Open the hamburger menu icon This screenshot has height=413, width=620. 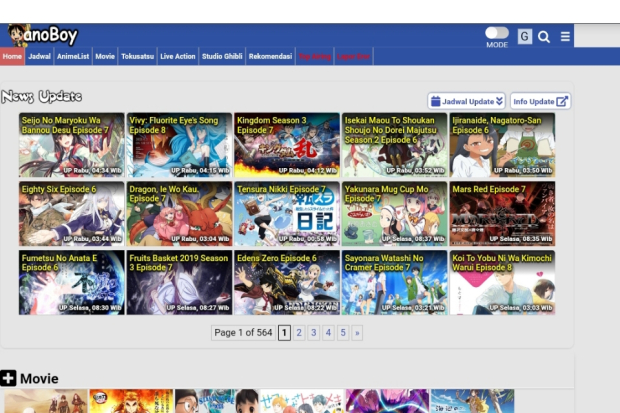[x=565, y=37]
